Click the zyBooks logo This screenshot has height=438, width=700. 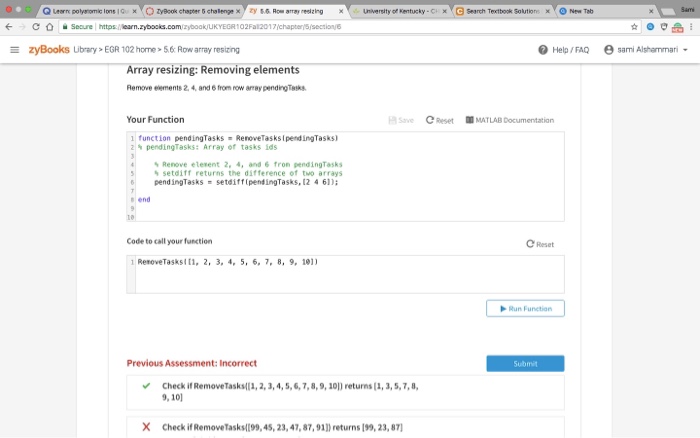(x=49, y=50)
